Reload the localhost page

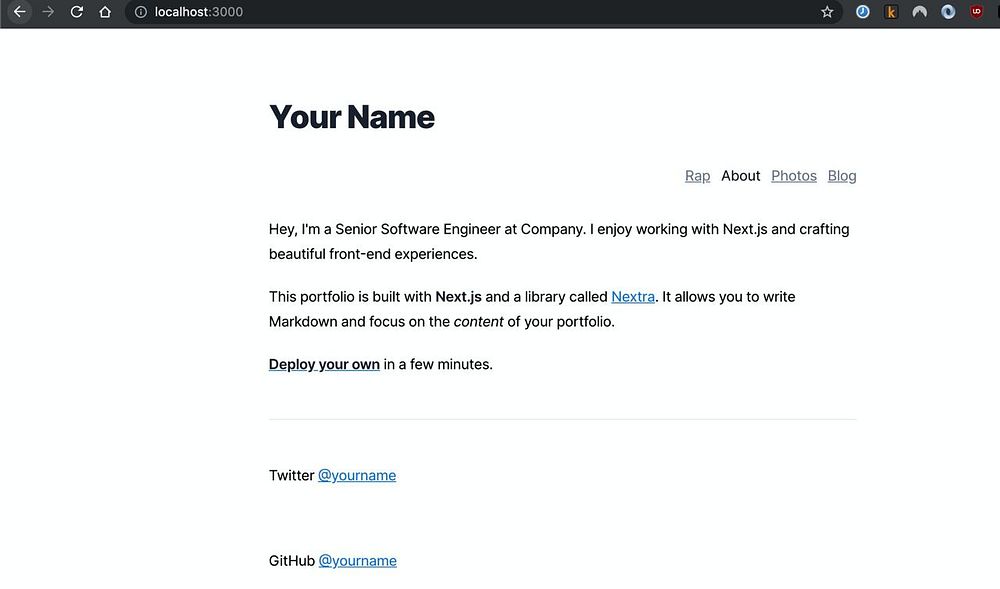click(77, 12)
